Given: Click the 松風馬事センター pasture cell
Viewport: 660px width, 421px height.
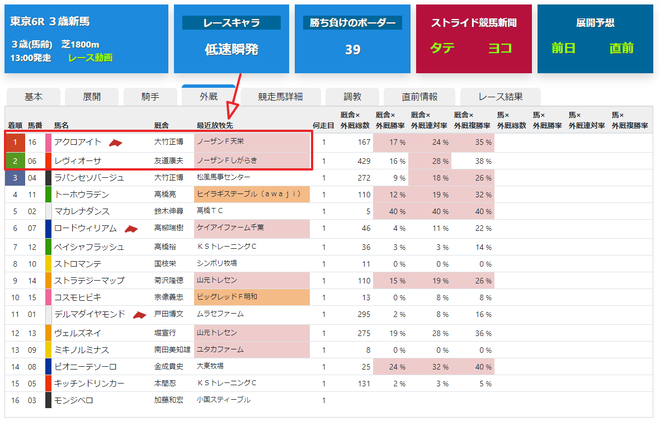Looking at the screenshot, I should coord(252,178).
